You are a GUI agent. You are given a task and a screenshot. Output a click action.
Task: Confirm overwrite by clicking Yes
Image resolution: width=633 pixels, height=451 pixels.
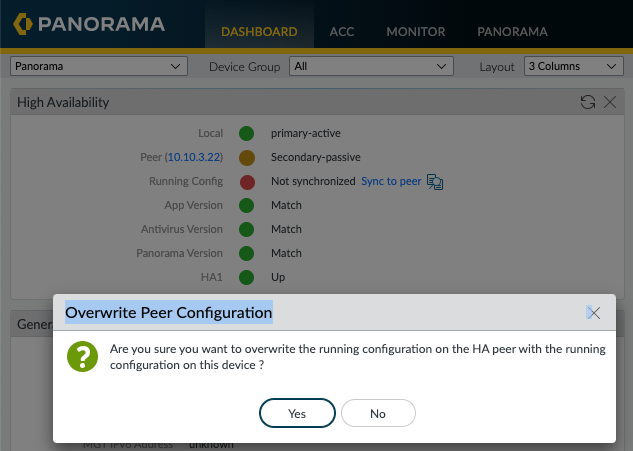[x=297, y=413]
